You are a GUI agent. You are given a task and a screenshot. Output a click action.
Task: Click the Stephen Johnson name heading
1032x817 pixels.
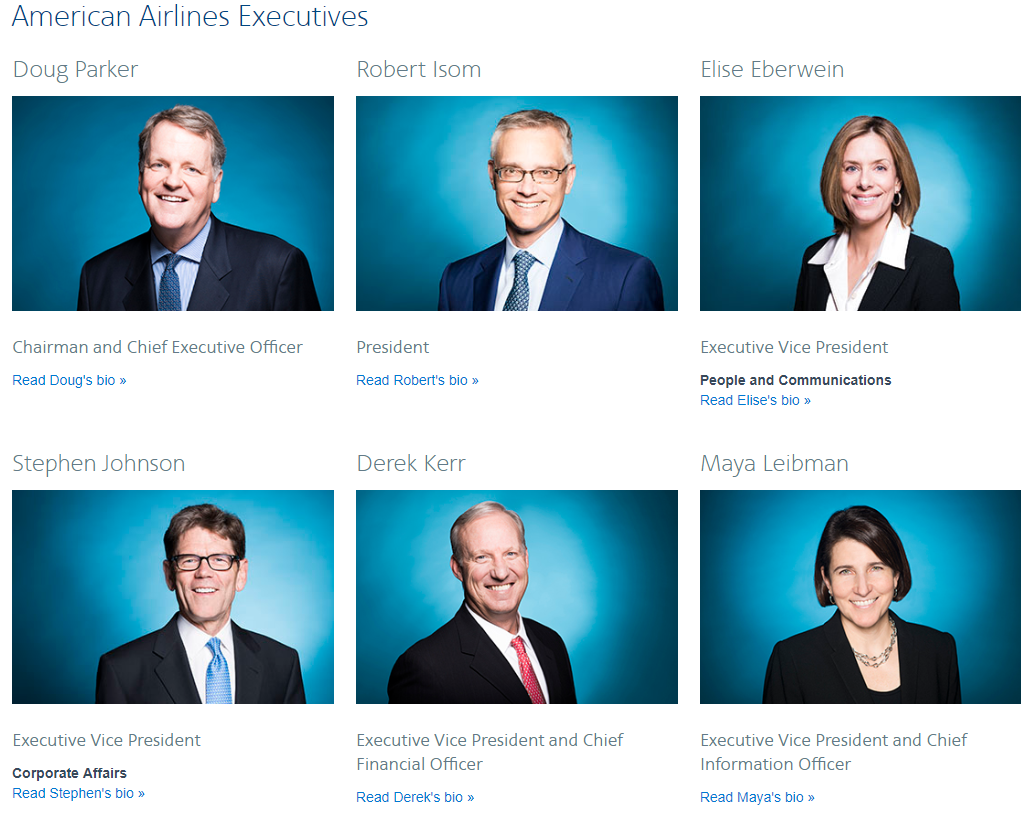(x=98, y=463)
